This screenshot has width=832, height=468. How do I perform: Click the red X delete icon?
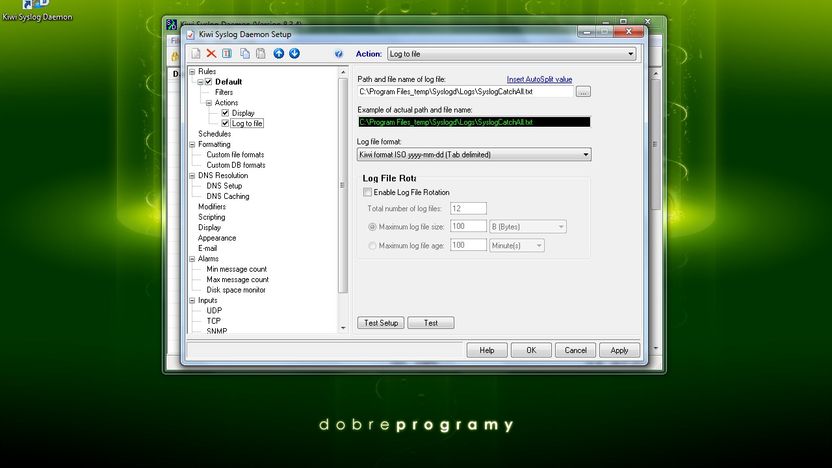coord(211,54)
